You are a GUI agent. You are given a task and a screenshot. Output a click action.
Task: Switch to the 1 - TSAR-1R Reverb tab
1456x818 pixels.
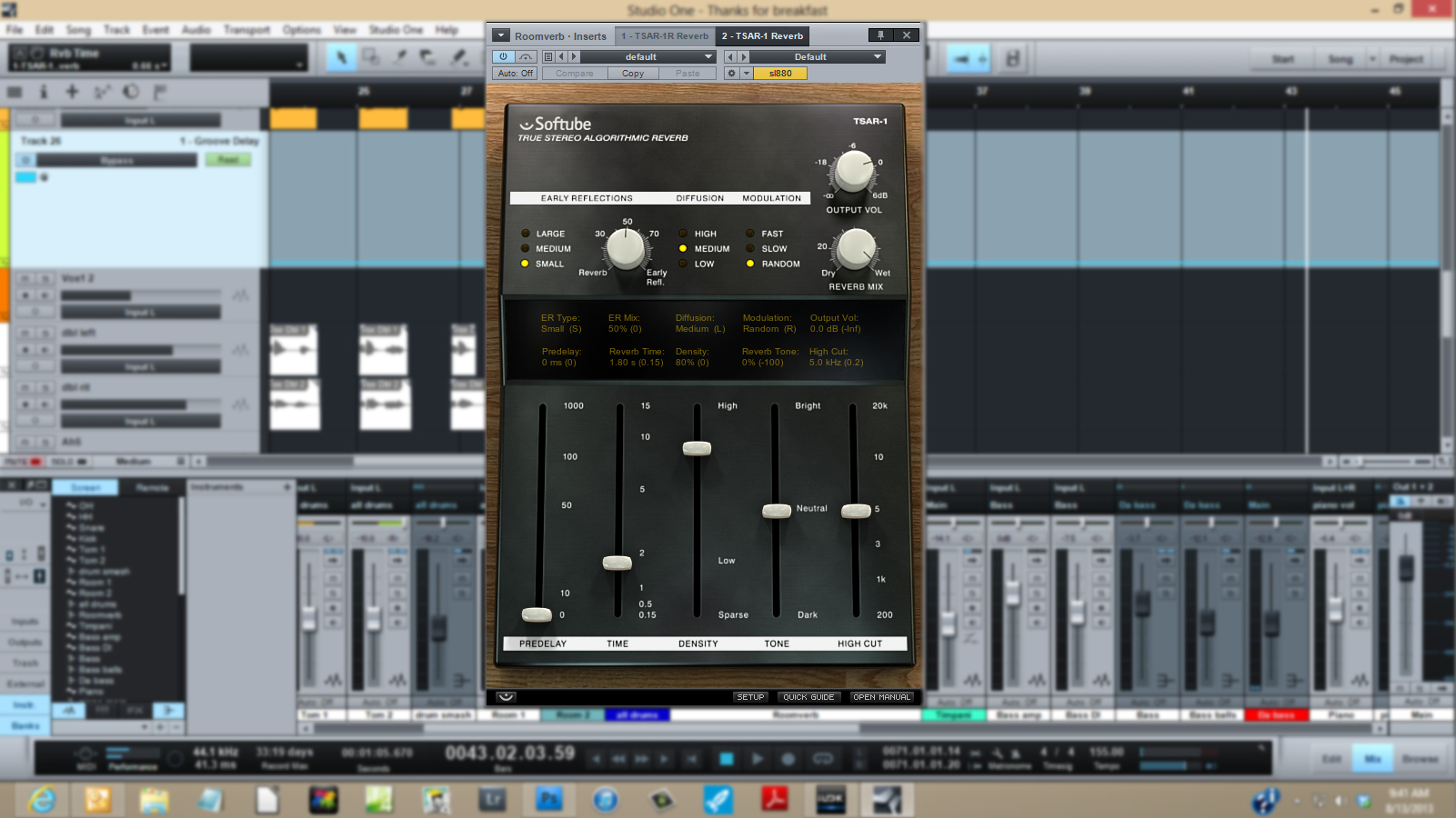pos(665,35)
